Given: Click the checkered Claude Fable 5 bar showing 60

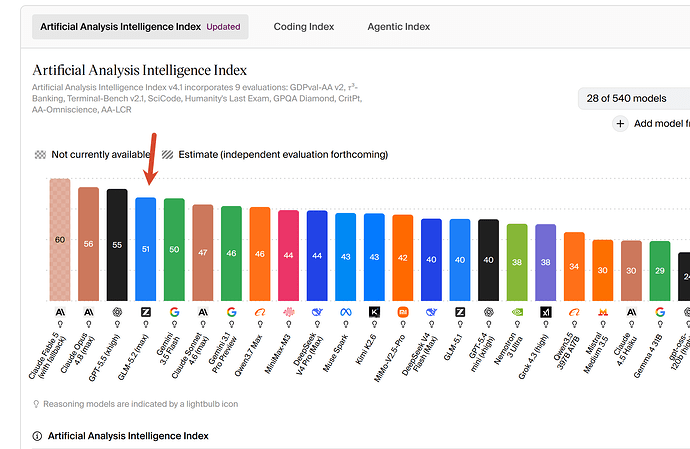Looking at the screenshot, I should point(60,240).
